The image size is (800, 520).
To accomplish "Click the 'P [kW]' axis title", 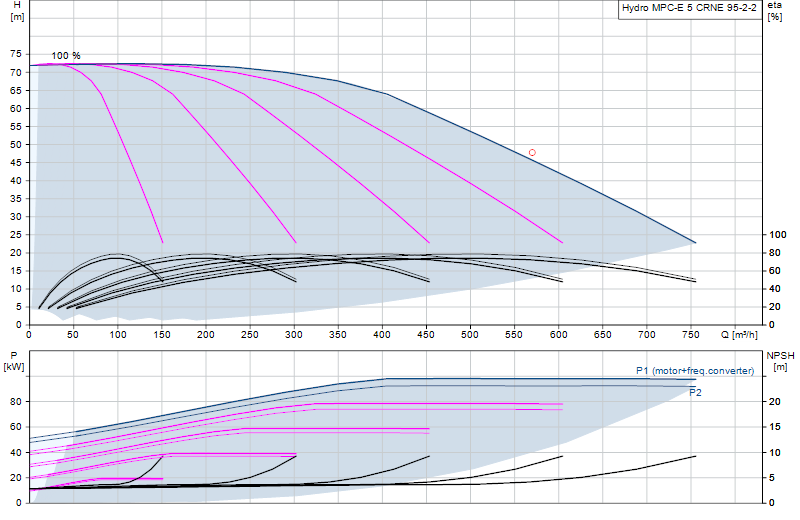I will click(14, 361).
